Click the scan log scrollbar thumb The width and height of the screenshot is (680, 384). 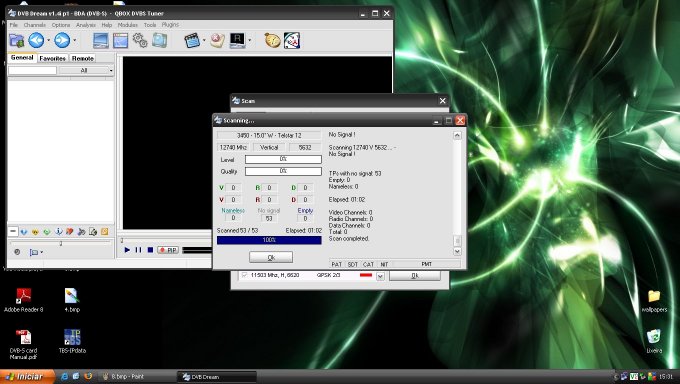[x=457, y=240]
